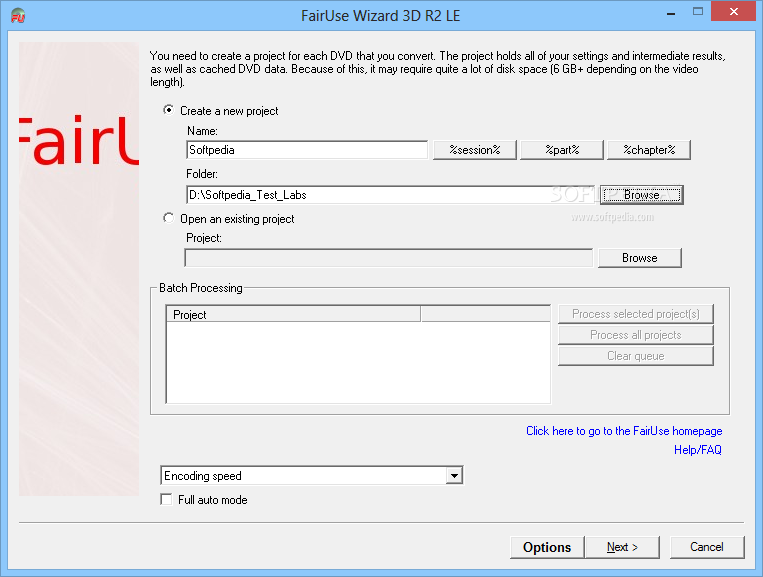
Task: Click the FairUse app icon in title bar
Action: pyautogui.click(x=18, y=16)
